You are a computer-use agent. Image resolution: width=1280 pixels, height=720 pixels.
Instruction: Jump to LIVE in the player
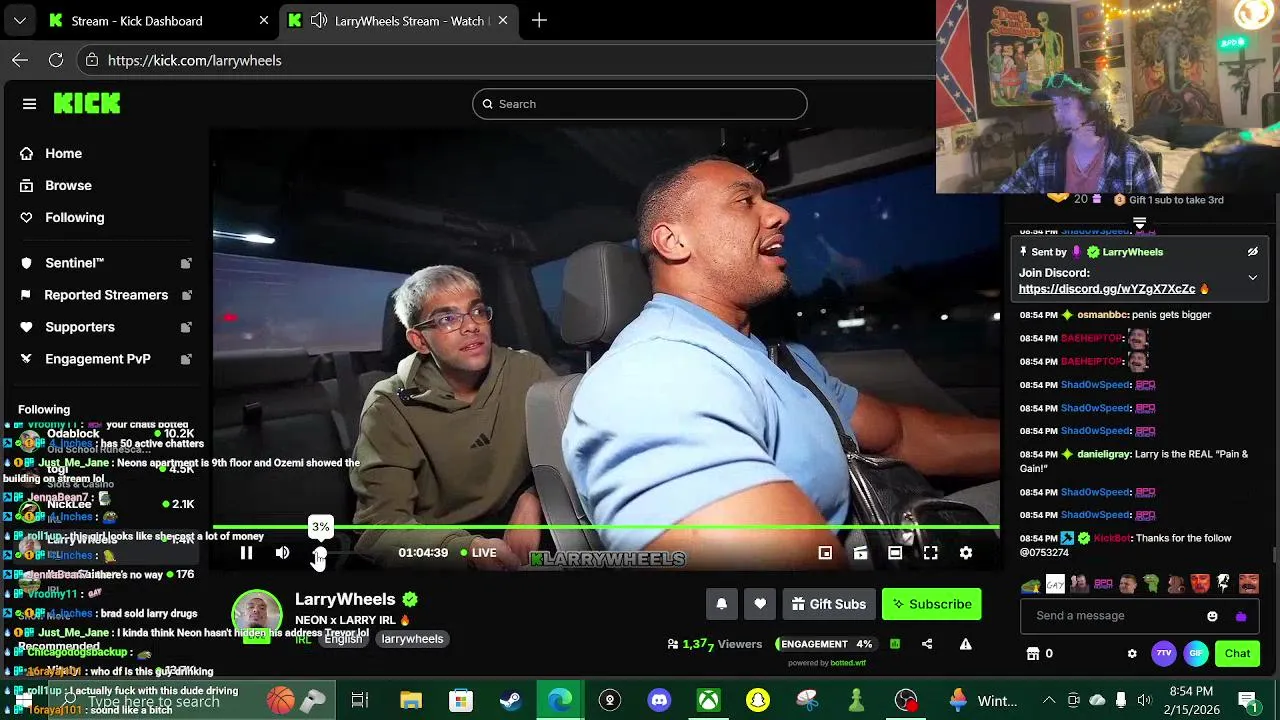(x=478, y=553)
